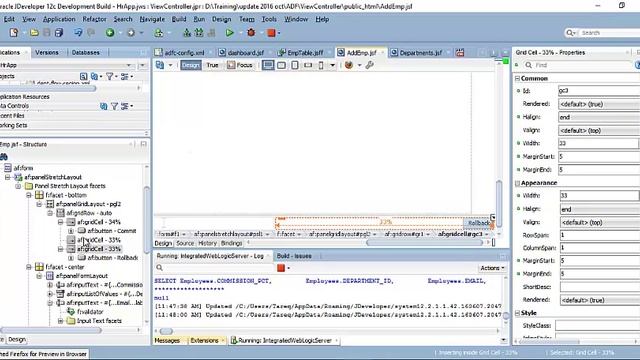Click the green Run play icon
640x360 pixels.
[x=229, y=33]
